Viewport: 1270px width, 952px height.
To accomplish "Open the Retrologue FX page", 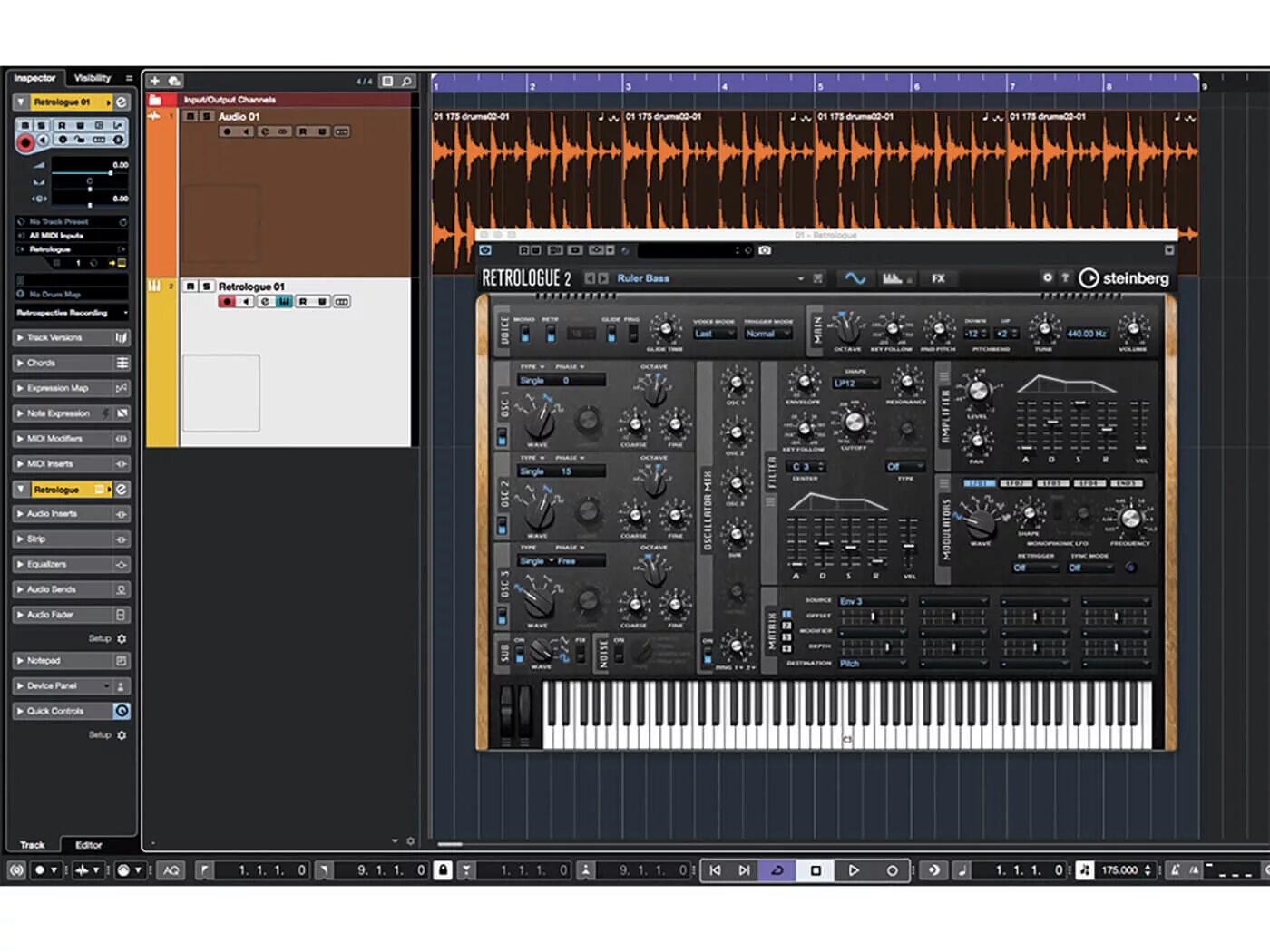I will click(x=938, y=278).
